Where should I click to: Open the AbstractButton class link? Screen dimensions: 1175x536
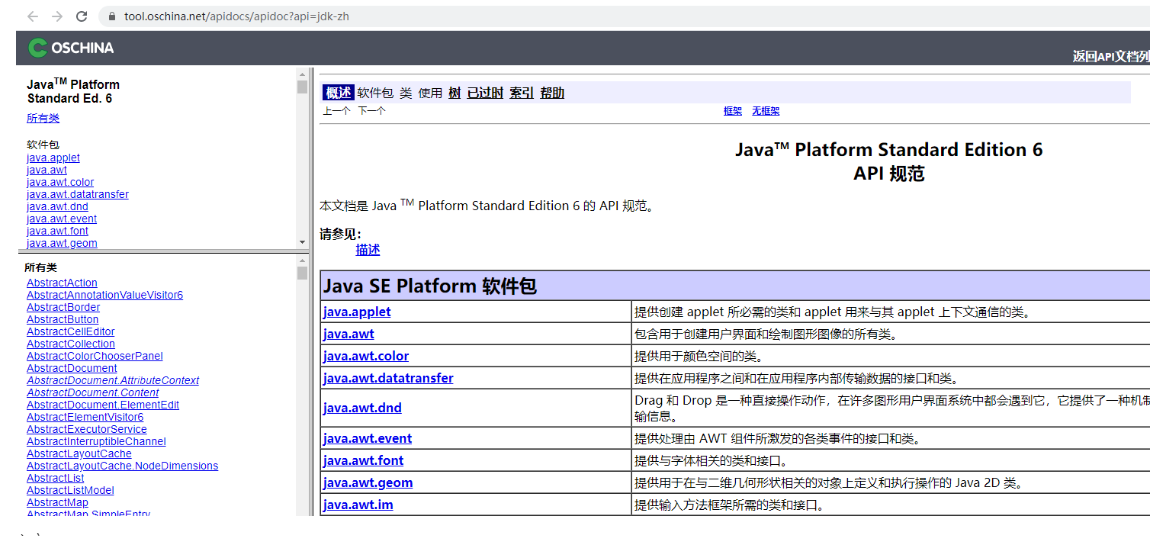point(62,319)
